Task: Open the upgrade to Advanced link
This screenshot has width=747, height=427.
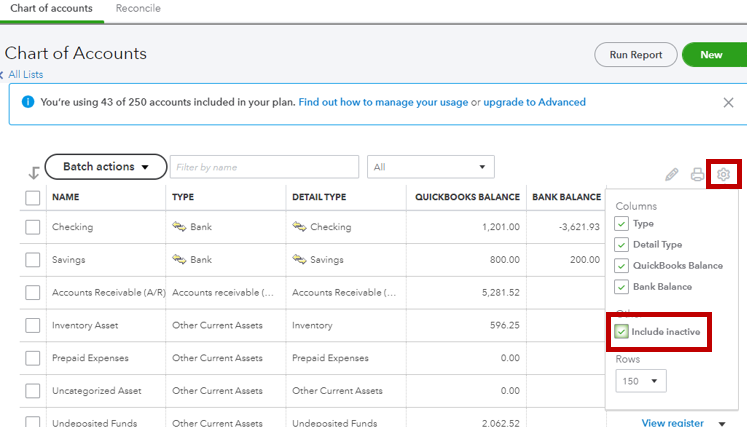Action: click(535, 102)
